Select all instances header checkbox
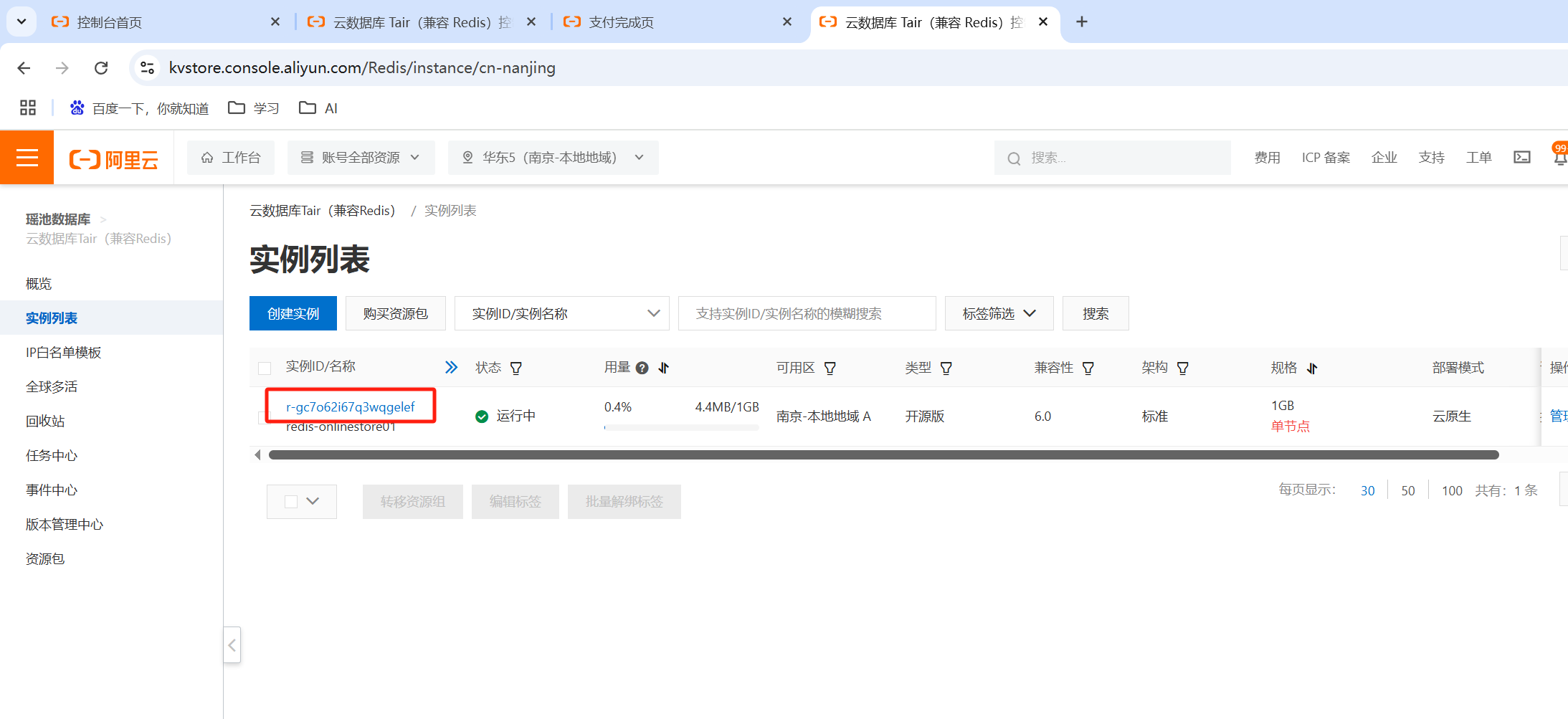 pyautogui.click(x=265, y=368)
